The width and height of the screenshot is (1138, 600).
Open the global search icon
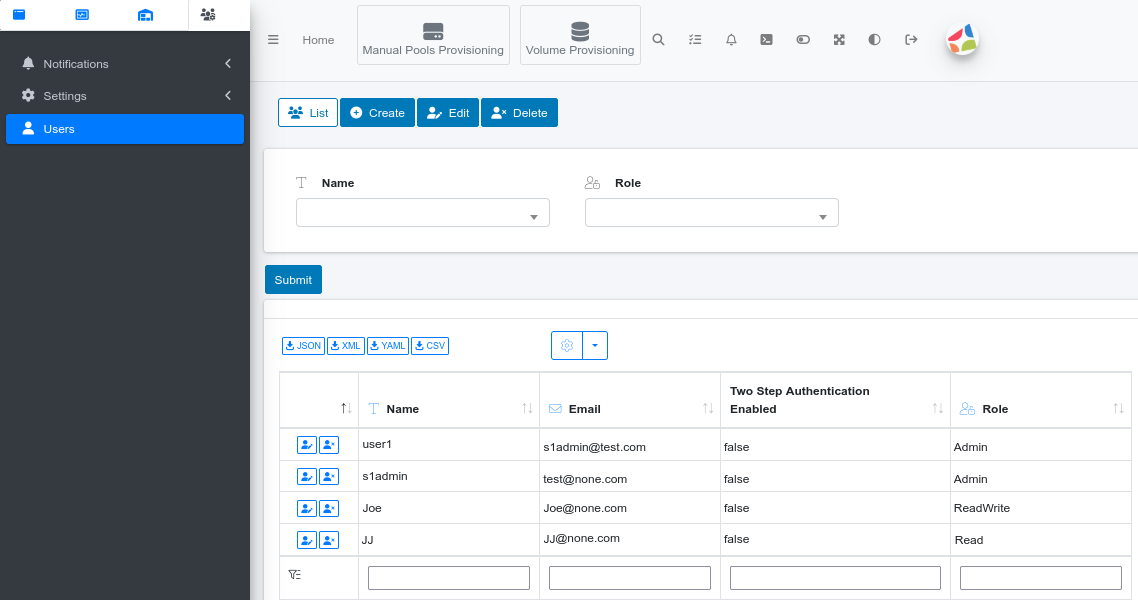[658, 40]
